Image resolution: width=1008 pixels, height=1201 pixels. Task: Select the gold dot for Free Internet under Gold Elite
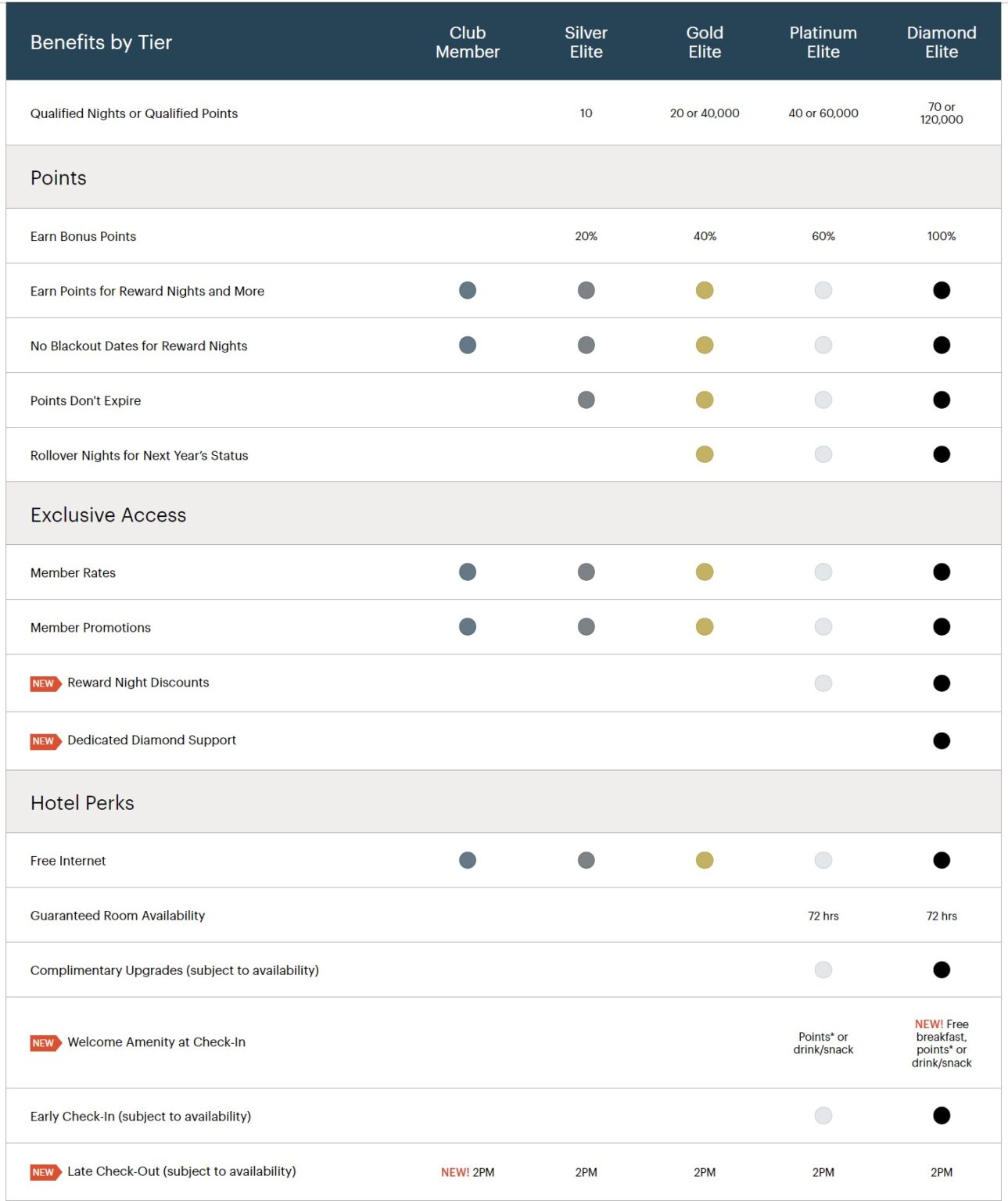pyautogui.click(x=705, y=859)
